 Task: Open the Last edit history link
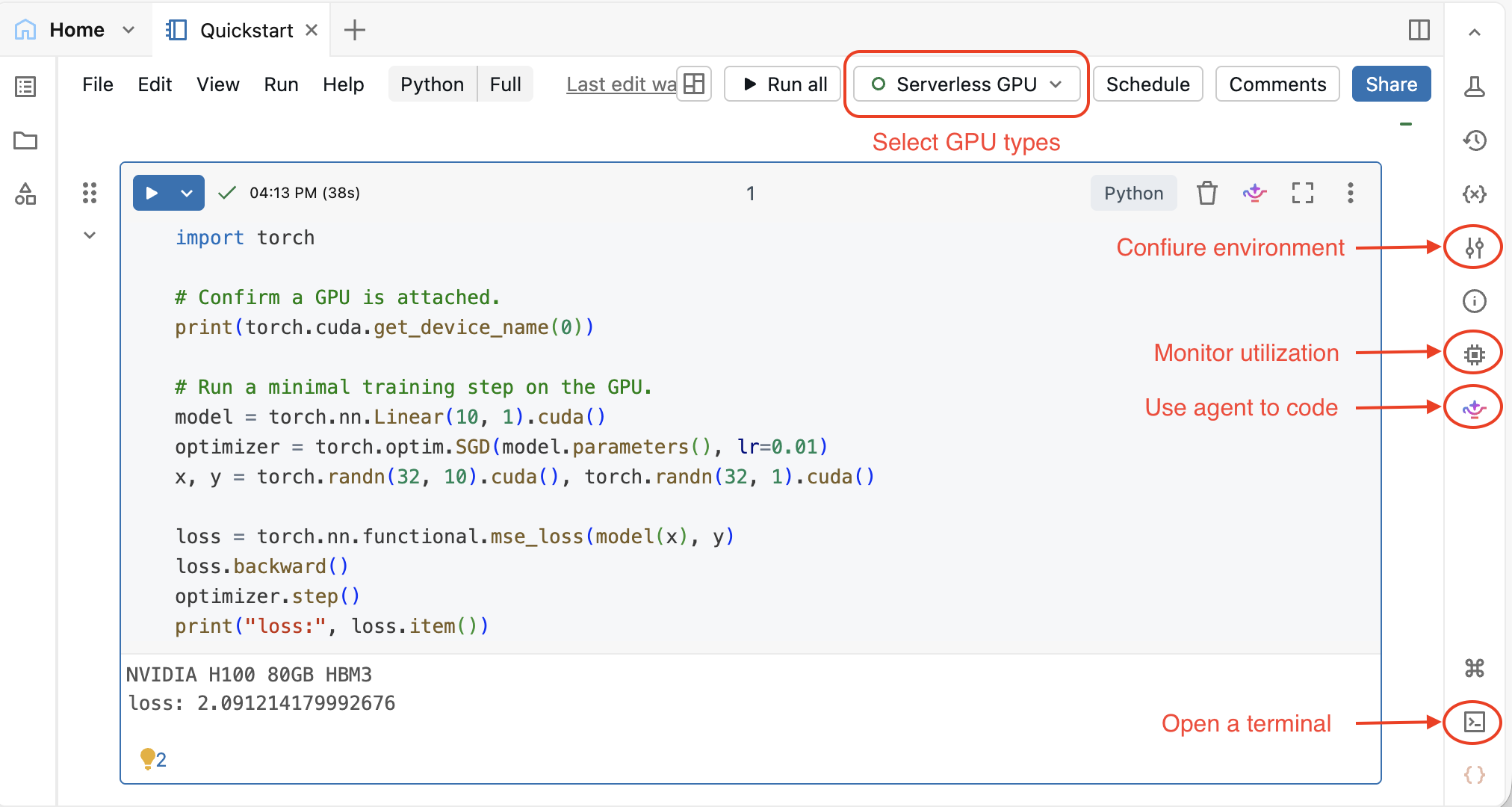point(621,84)
